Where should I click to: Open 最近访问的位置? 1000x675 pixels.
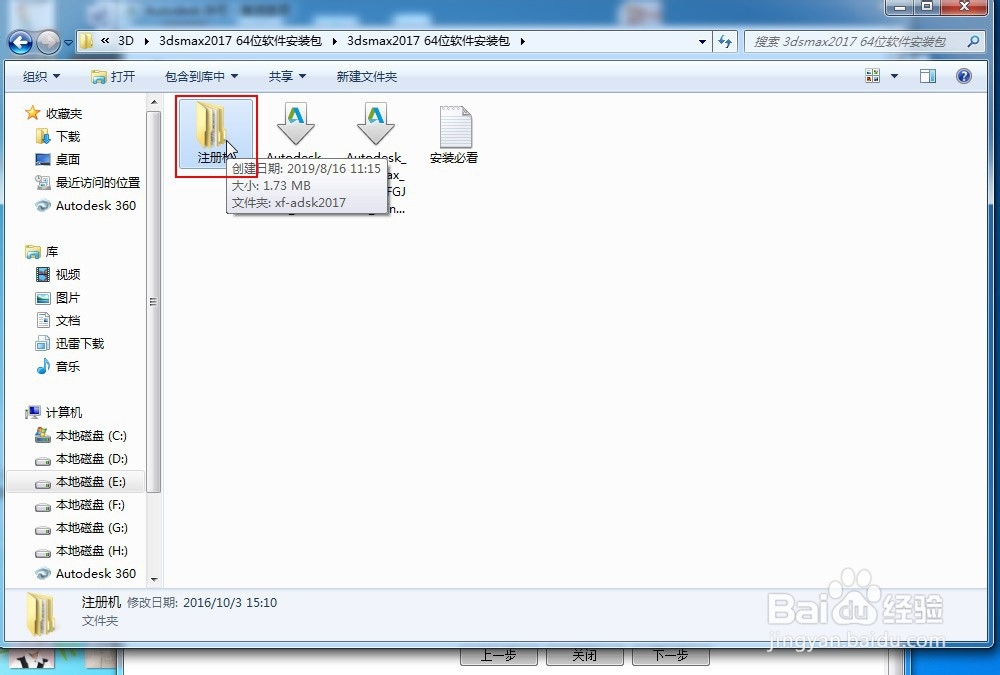coord(98,182)
